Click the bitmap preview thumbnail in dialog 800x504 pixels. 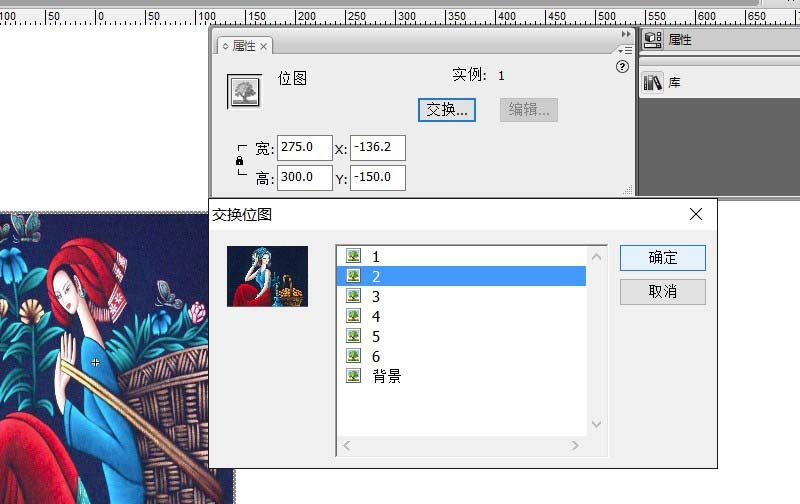click(267, 276)
